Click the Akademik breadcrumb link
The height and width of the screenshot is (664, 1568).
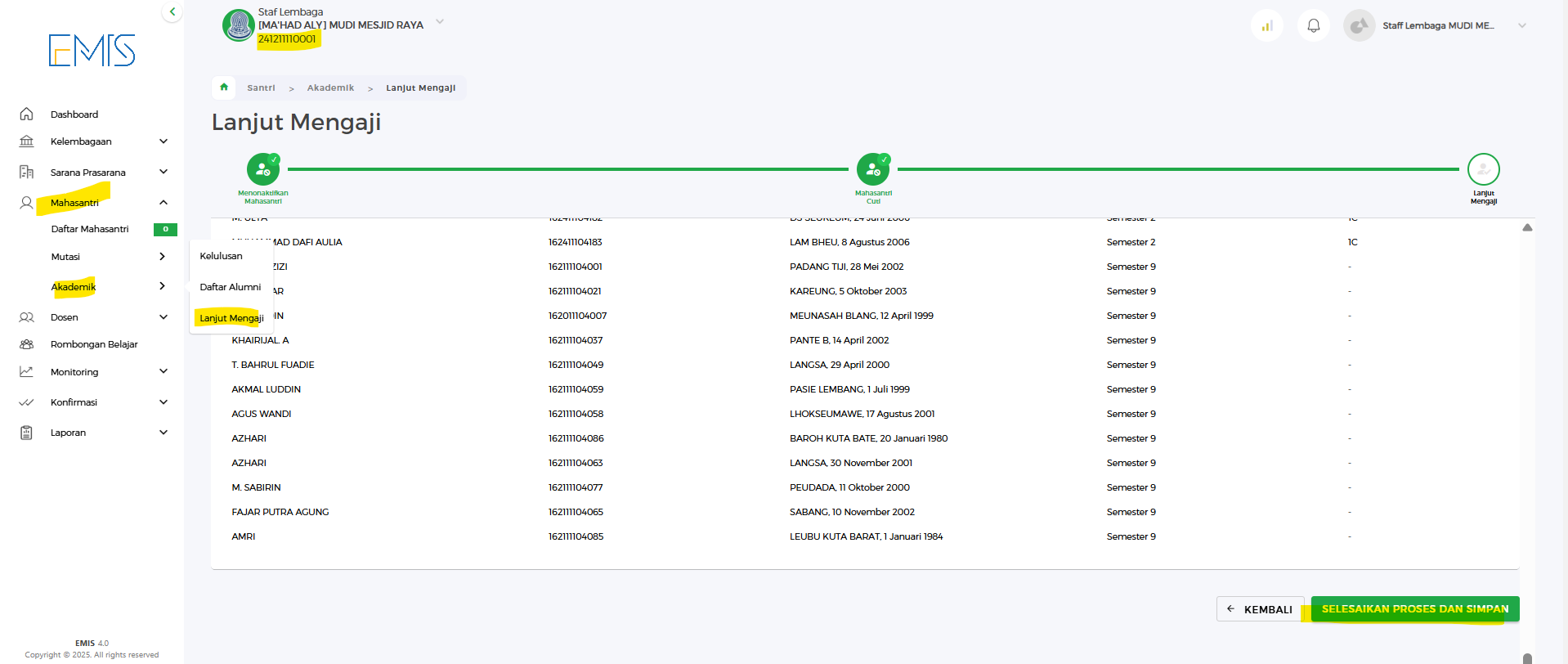(330, 87)
